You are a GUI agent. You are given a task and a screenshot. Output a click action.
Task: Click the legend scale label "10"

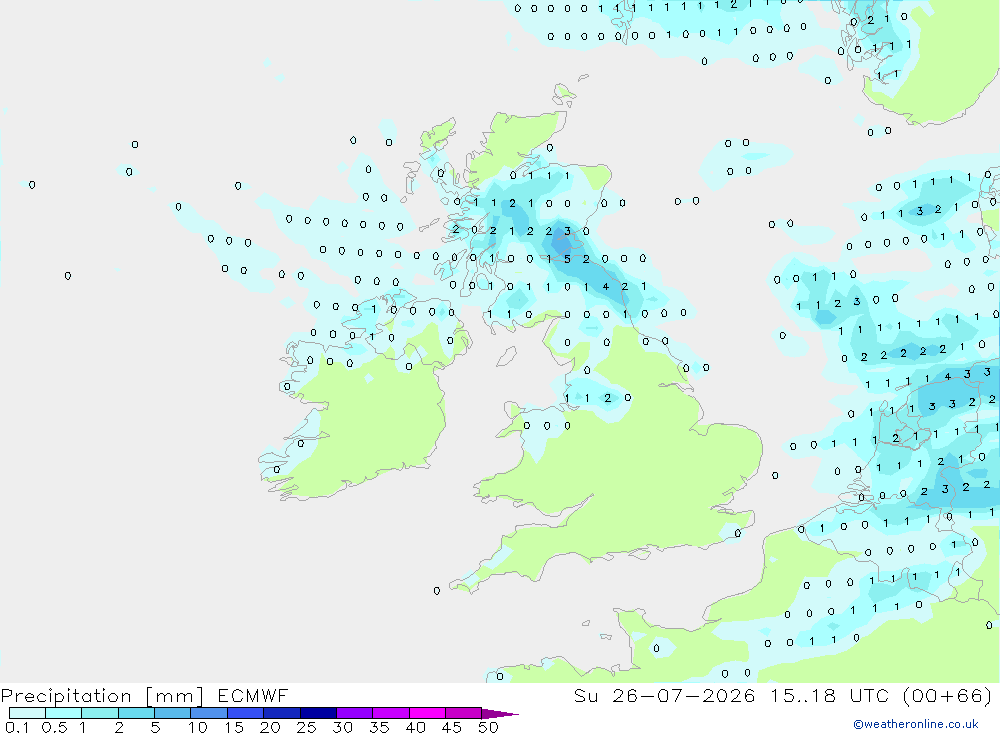coord(198,727)
